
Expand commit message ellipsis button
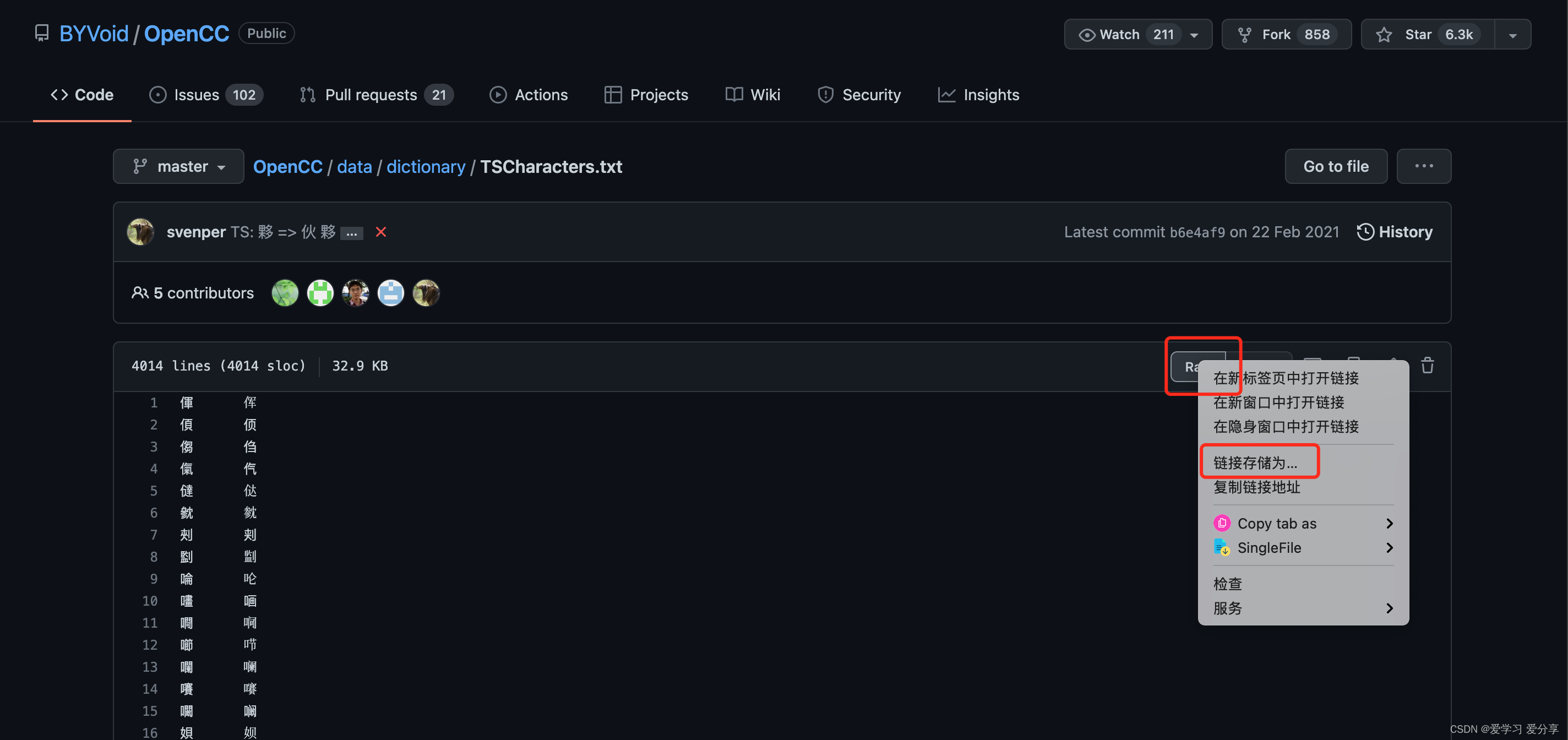click(x=351, y=233)
